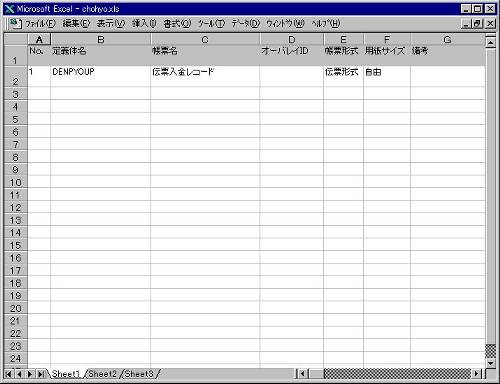Jump to first sheet tab arrow
The height and width of the screenshot is (384, 500).
click(x=8, y=374)
